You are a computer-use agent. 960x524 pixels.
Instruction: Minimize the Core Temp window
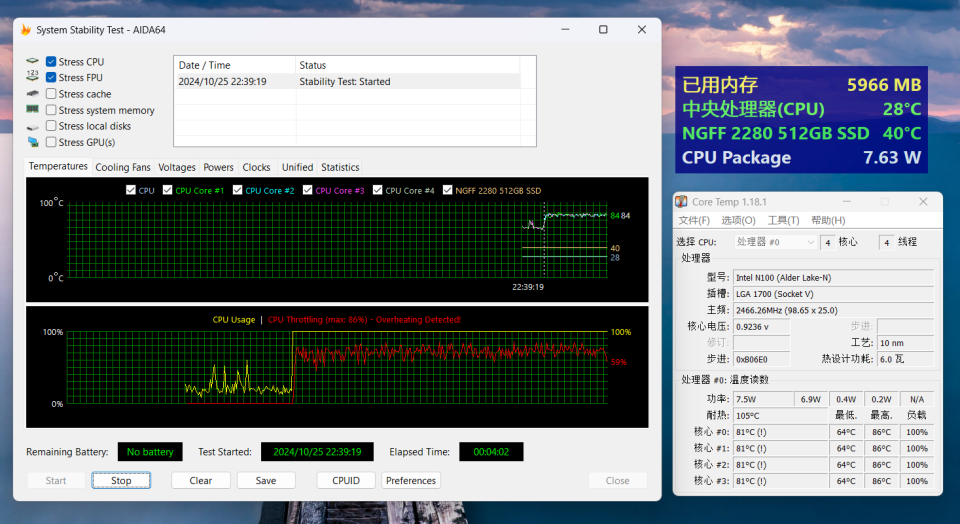[x=847, y=201]
